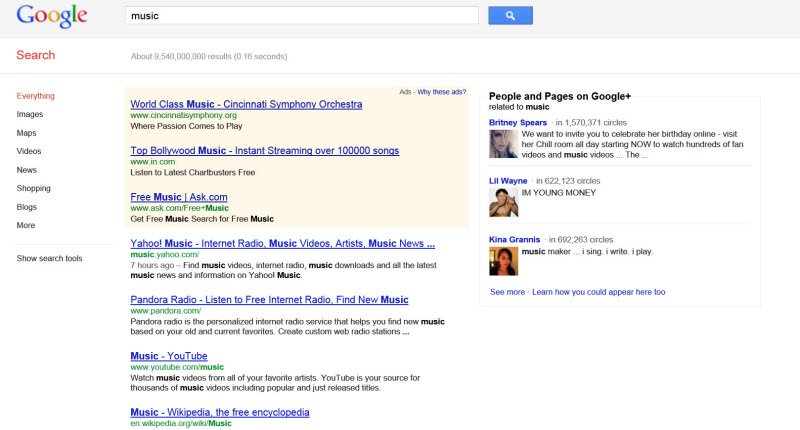Open Music - YouTube result

pos(168,356)
